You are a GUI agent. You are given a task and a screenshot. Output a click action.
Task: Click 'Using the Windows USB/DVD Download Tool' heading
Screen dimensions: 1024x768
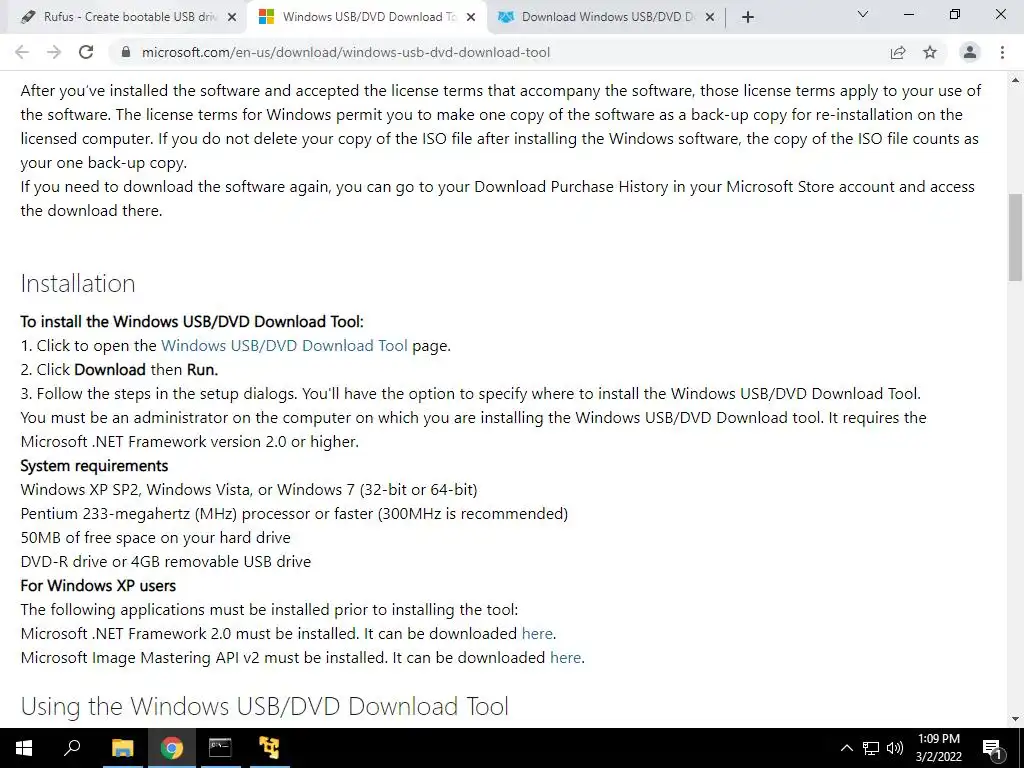264,707
